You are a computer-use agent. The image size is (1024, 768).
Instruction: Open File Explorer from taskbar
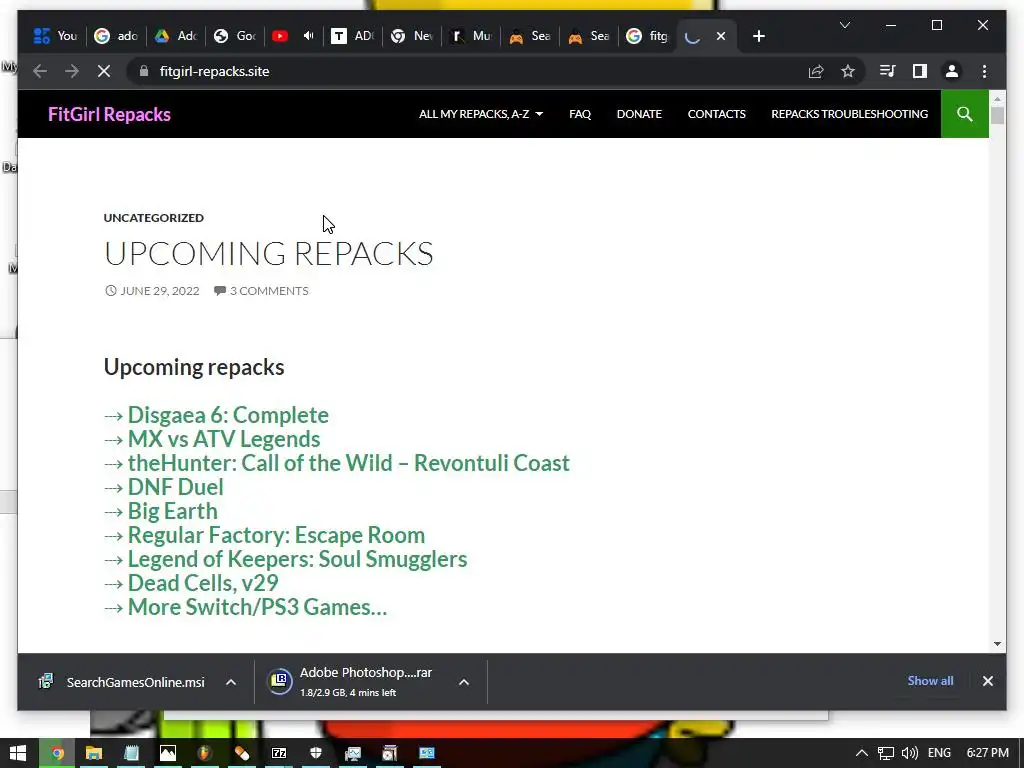coord(94,753)
